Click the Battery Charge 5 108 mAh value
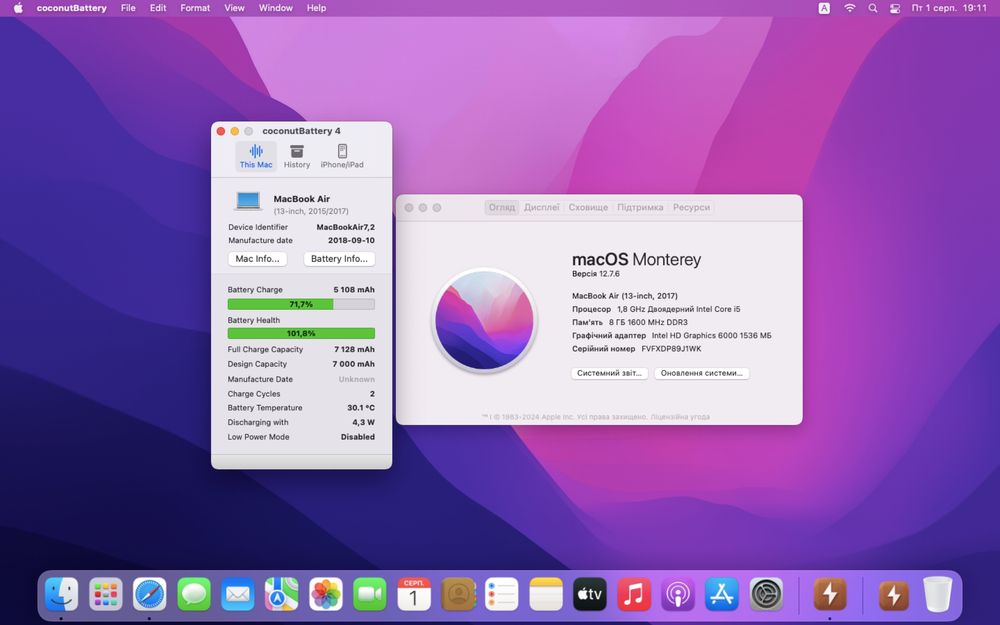The image size is (1000, 625). tap(354, 290)
